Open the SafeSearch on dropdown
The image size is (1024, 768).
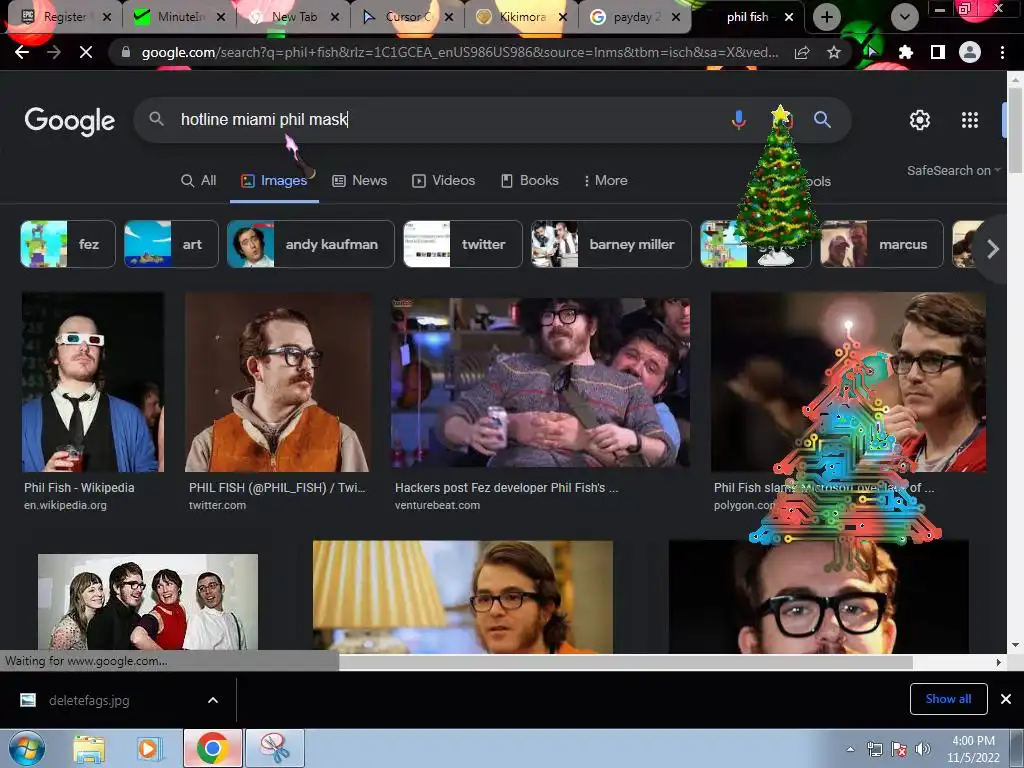[x=953, y=170]
